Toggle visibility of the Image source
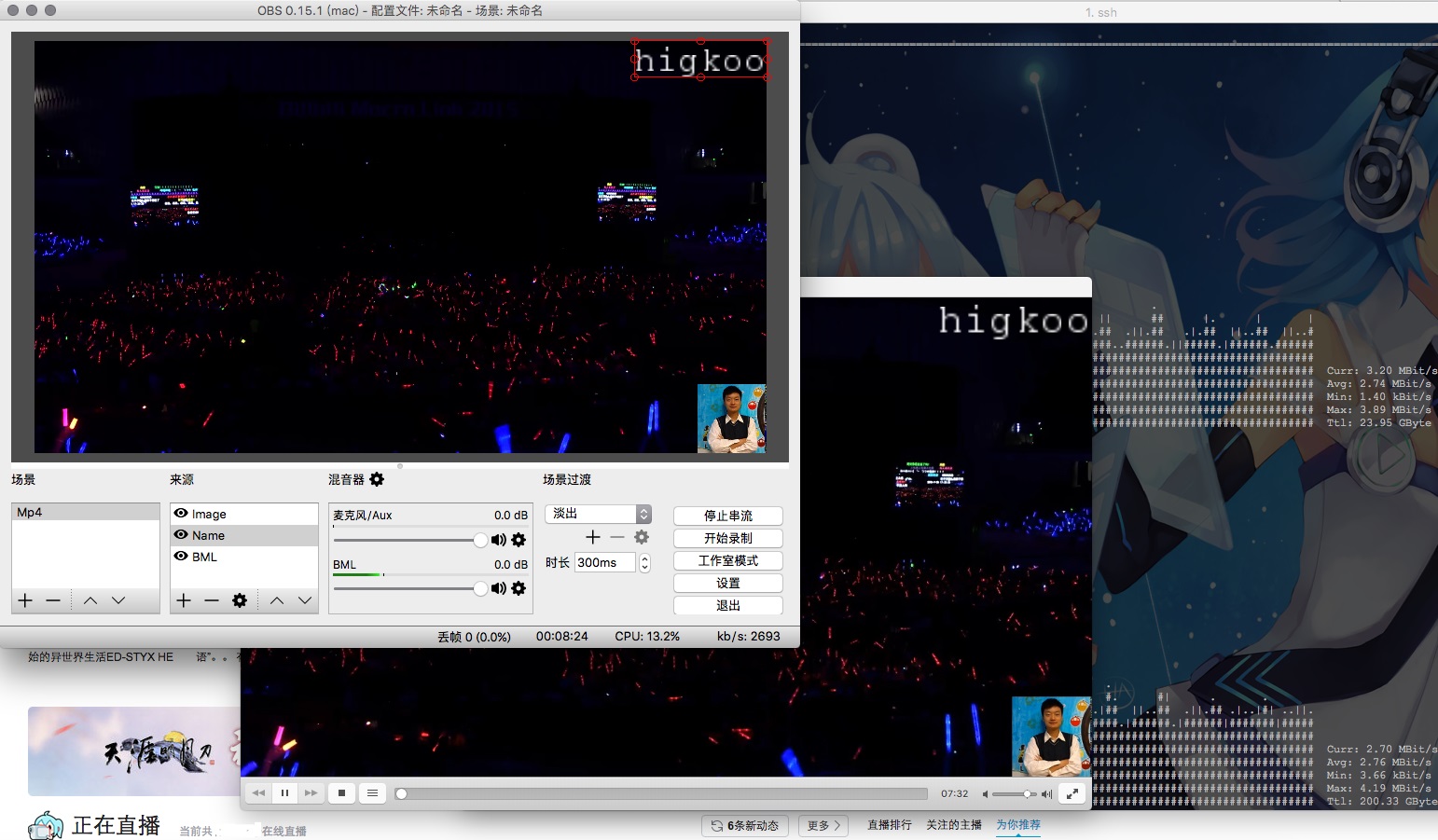1438x840 pixels. click(x=181, y=514)
